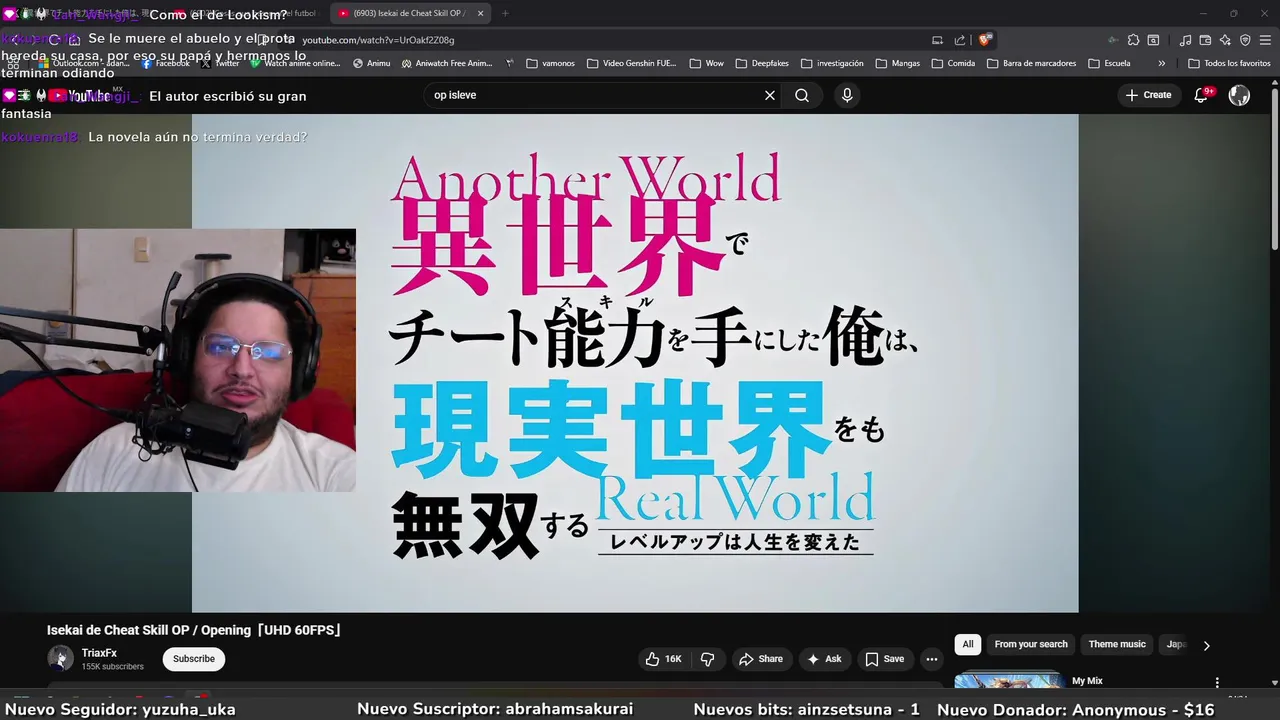Open a new browser tab with plus
Image resolution: width=1280 pixels, height=720 pixels.
click(505, 13)
